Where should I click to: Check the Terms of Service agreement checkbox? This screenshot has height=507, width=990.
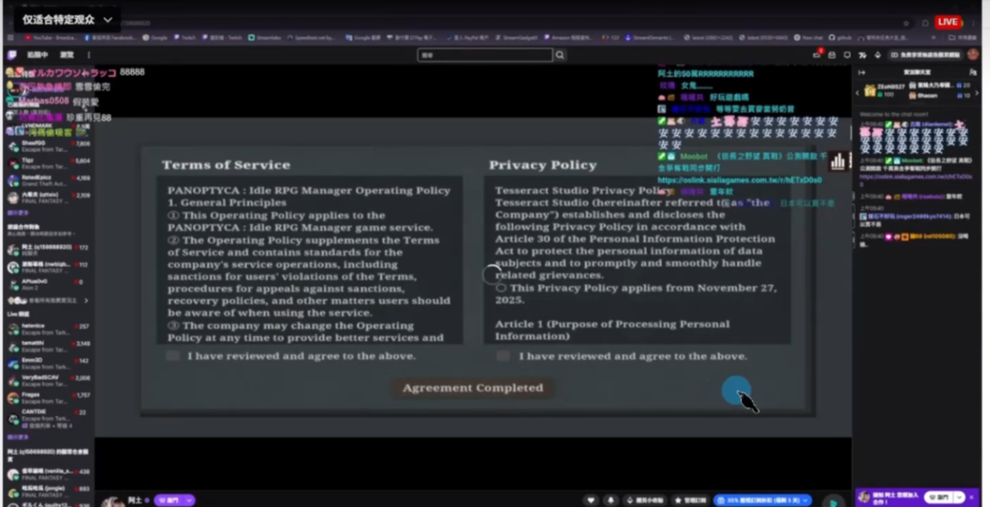173,356
